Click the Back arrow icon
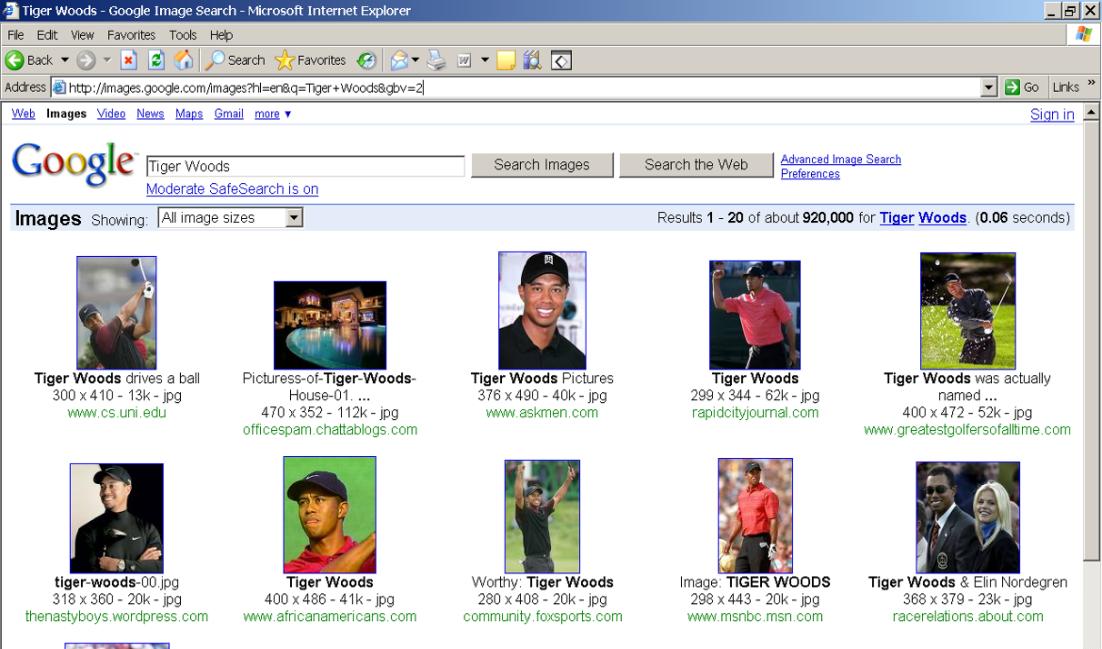 point(14,60)
